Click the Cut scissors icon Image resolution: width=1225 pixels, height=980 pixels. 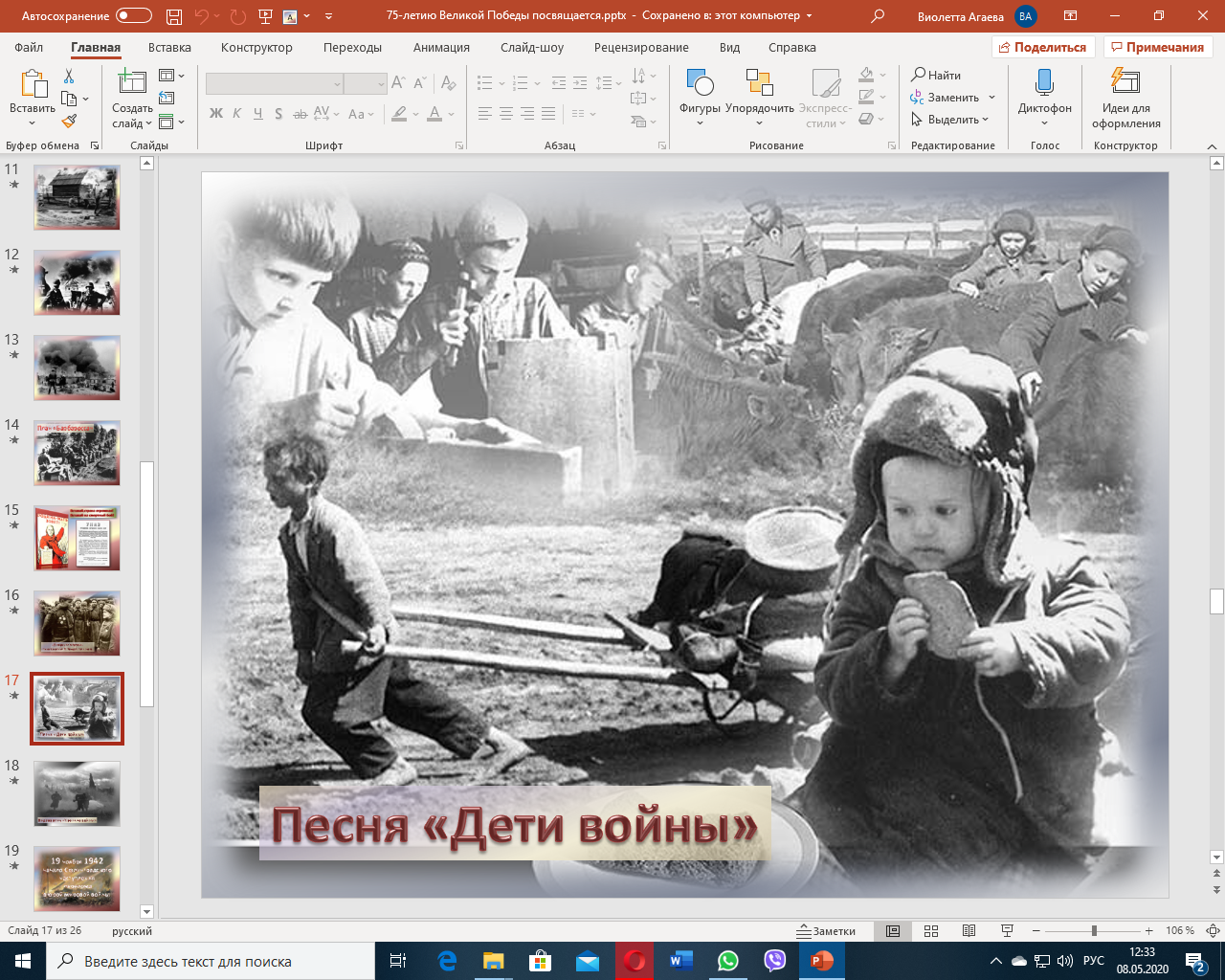coord(69,77)
